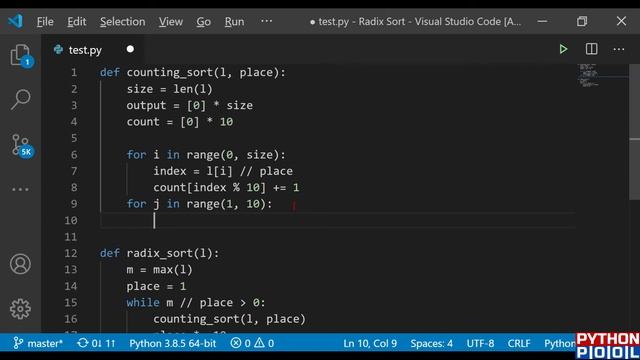Minimize the VS Code window
This screenshot has height=360, width=640.
tap(542, 21)
